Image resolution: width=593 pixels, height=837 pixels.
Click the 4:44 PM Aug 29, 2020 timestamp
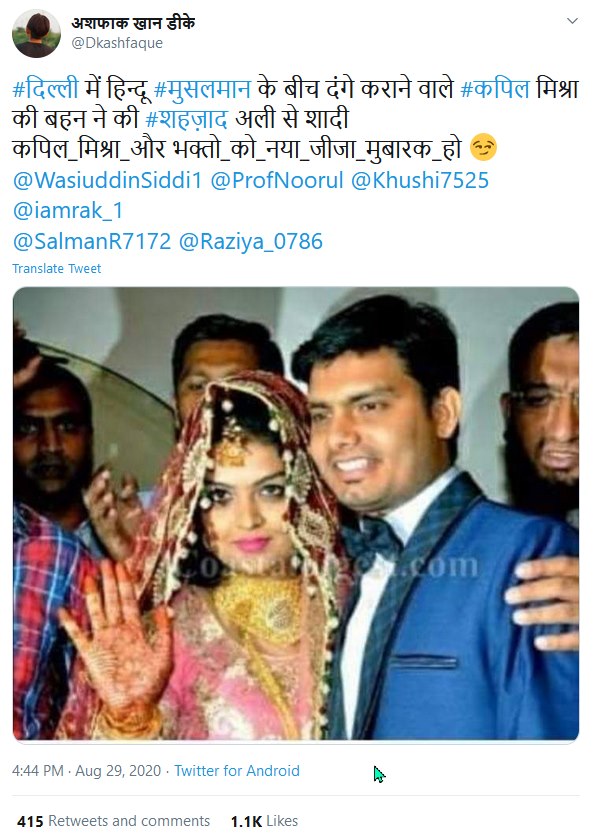[86, 771]
